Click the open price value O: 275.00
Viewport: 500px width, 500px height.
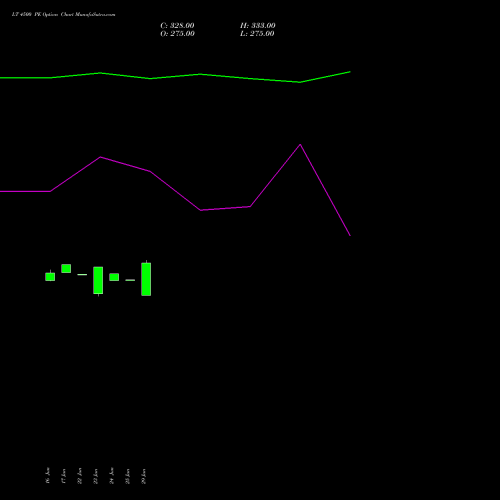177,34
